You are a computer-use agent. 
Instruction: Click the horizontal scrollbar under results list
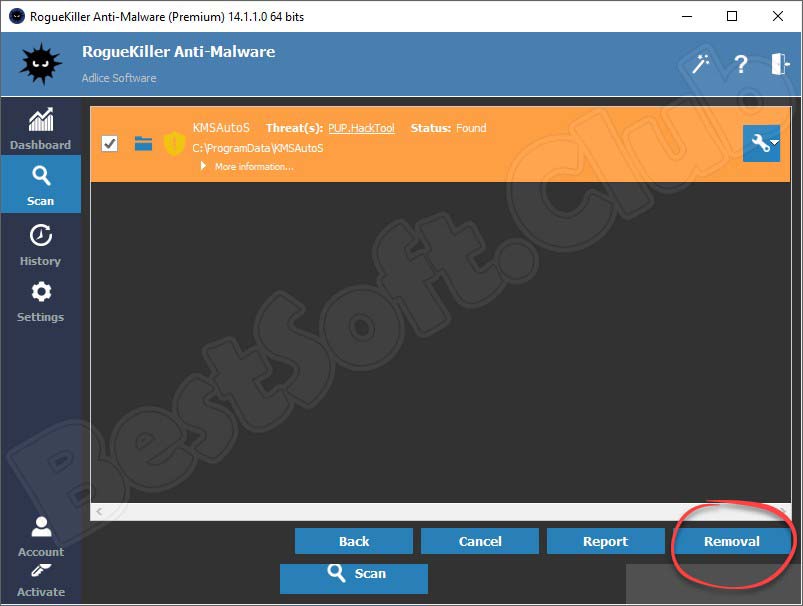(440, 511)
